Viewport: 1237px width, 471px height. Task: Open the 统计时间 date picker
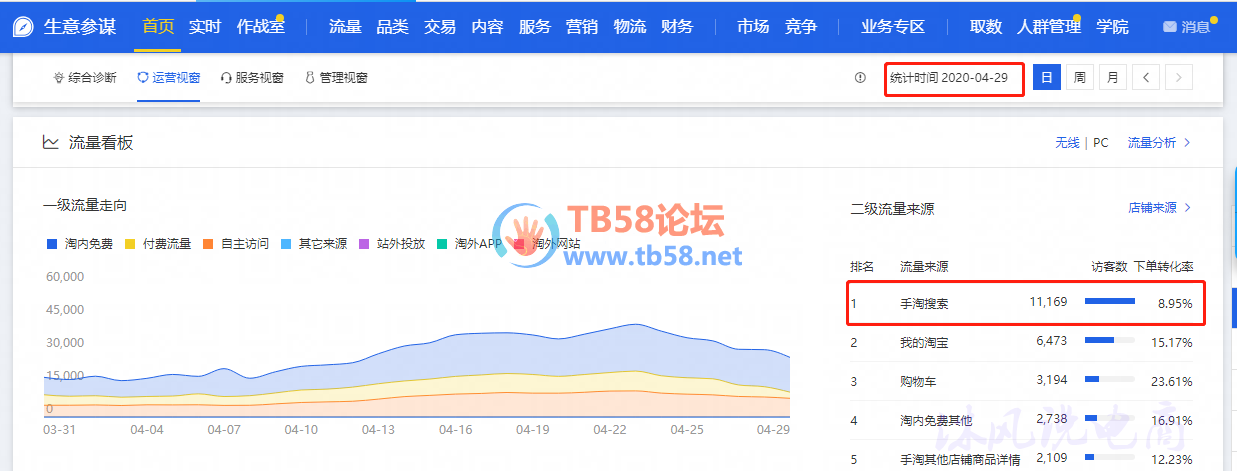point(954,77)
